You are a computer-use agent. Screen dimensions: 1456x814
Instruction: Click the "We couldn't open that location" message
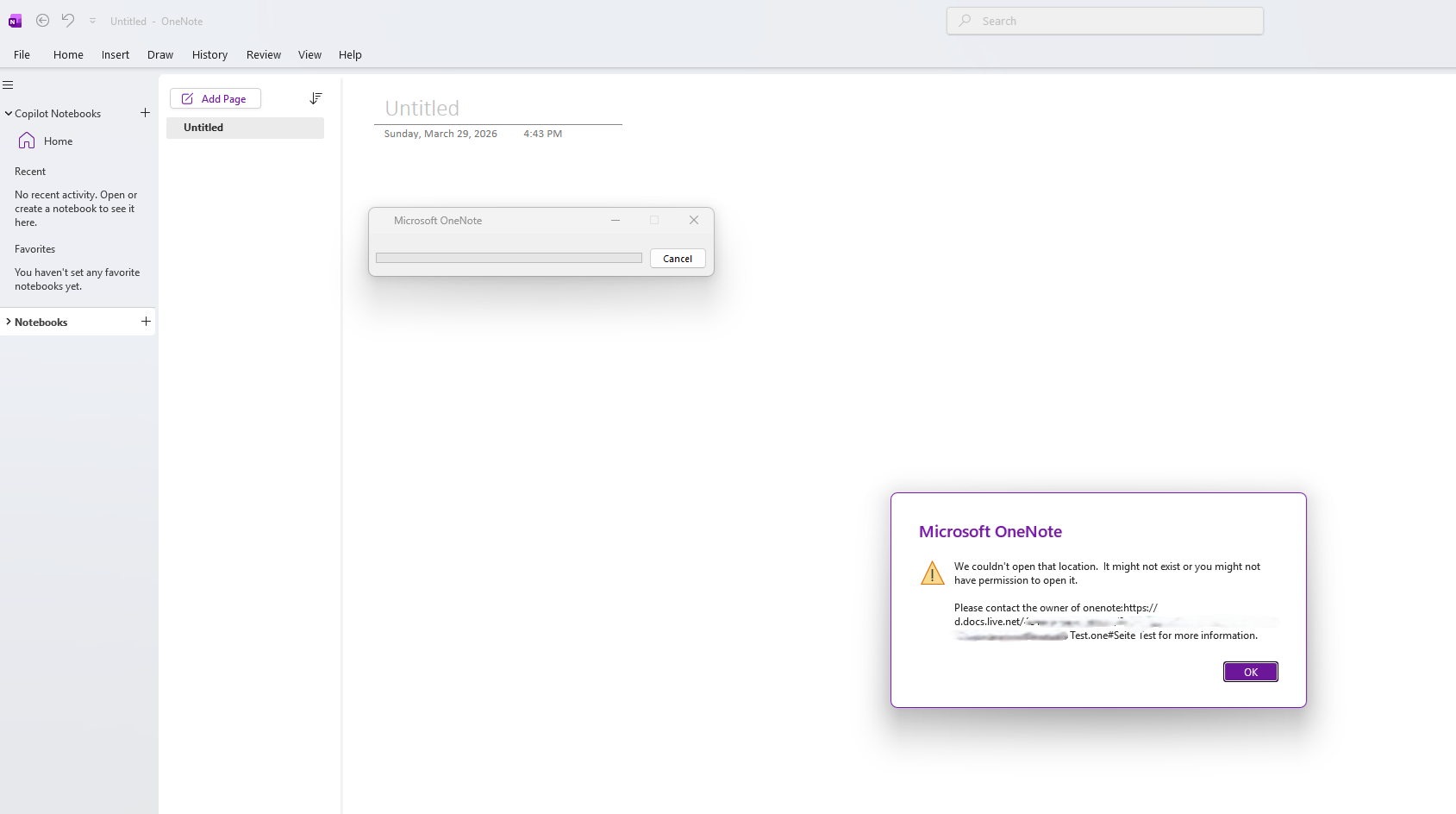coord(1107,573)
